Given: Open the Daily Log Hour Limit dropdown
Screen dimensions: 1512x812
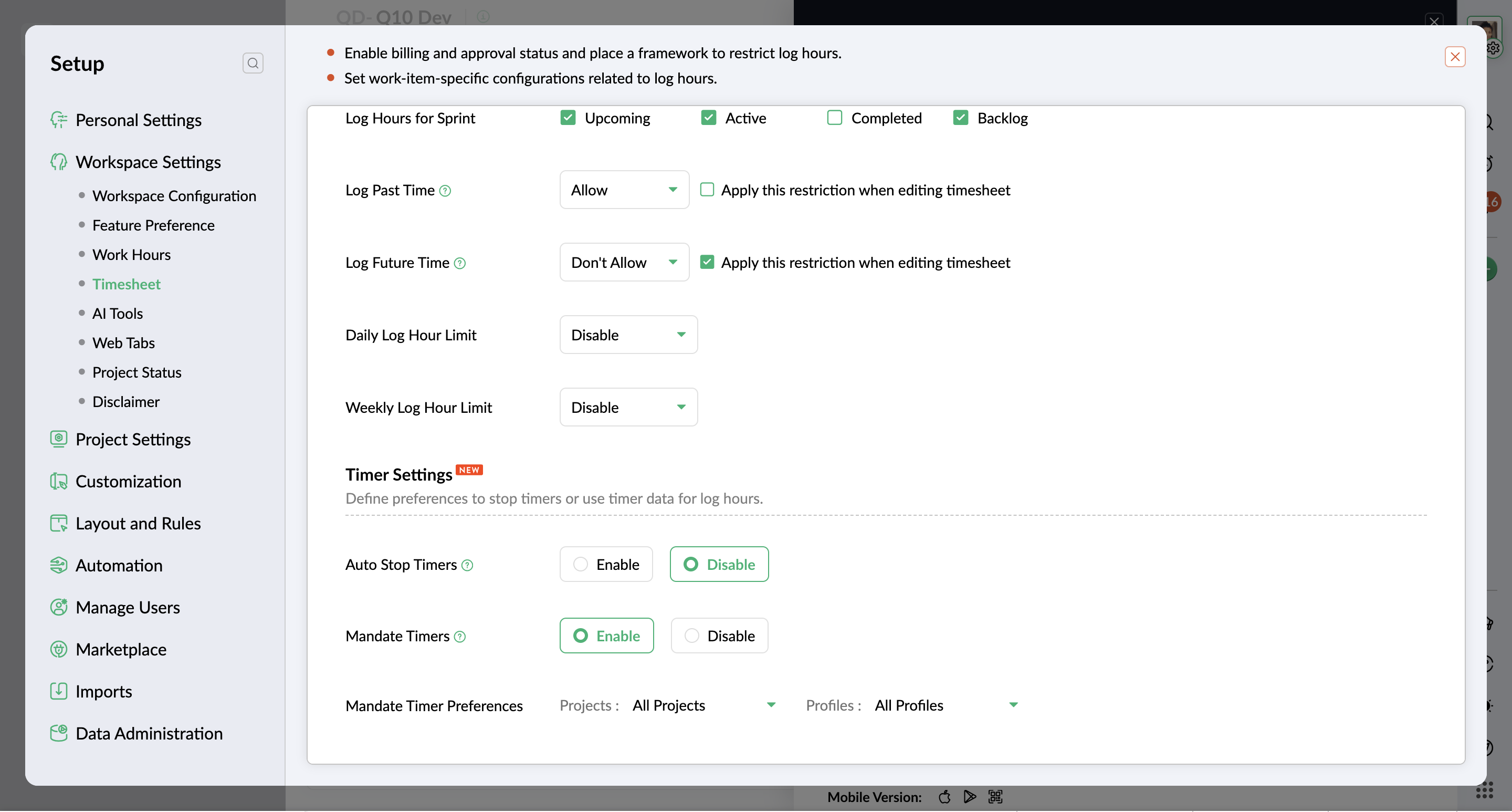Looking at the screenshot, I should click(x=628, y=335).
